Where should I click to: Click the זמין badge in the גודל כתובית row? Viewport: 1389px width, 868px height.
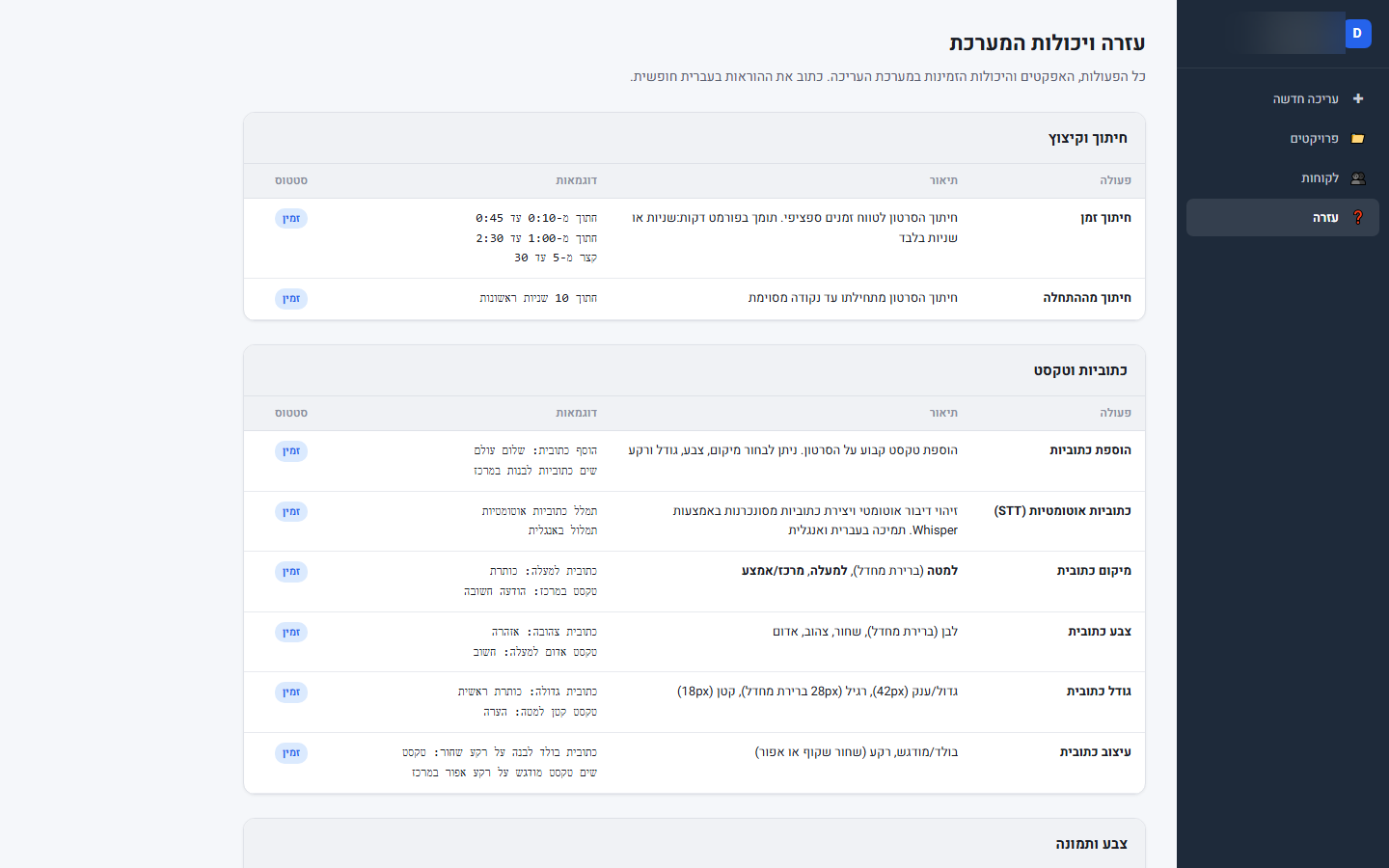pyautogui.click(x=291, y=692)
